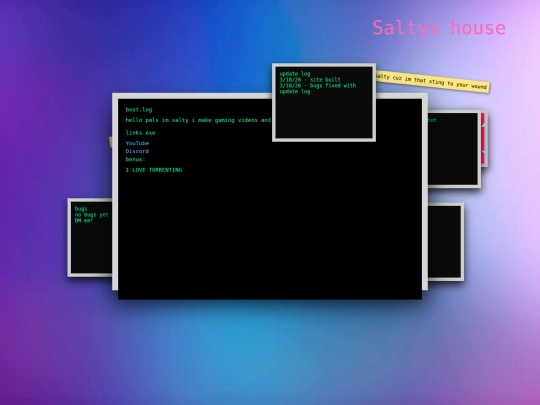The height and width of the screenshot is (405, 540).
Task: Click the "Saltys house" title
Action: (439, 28)
